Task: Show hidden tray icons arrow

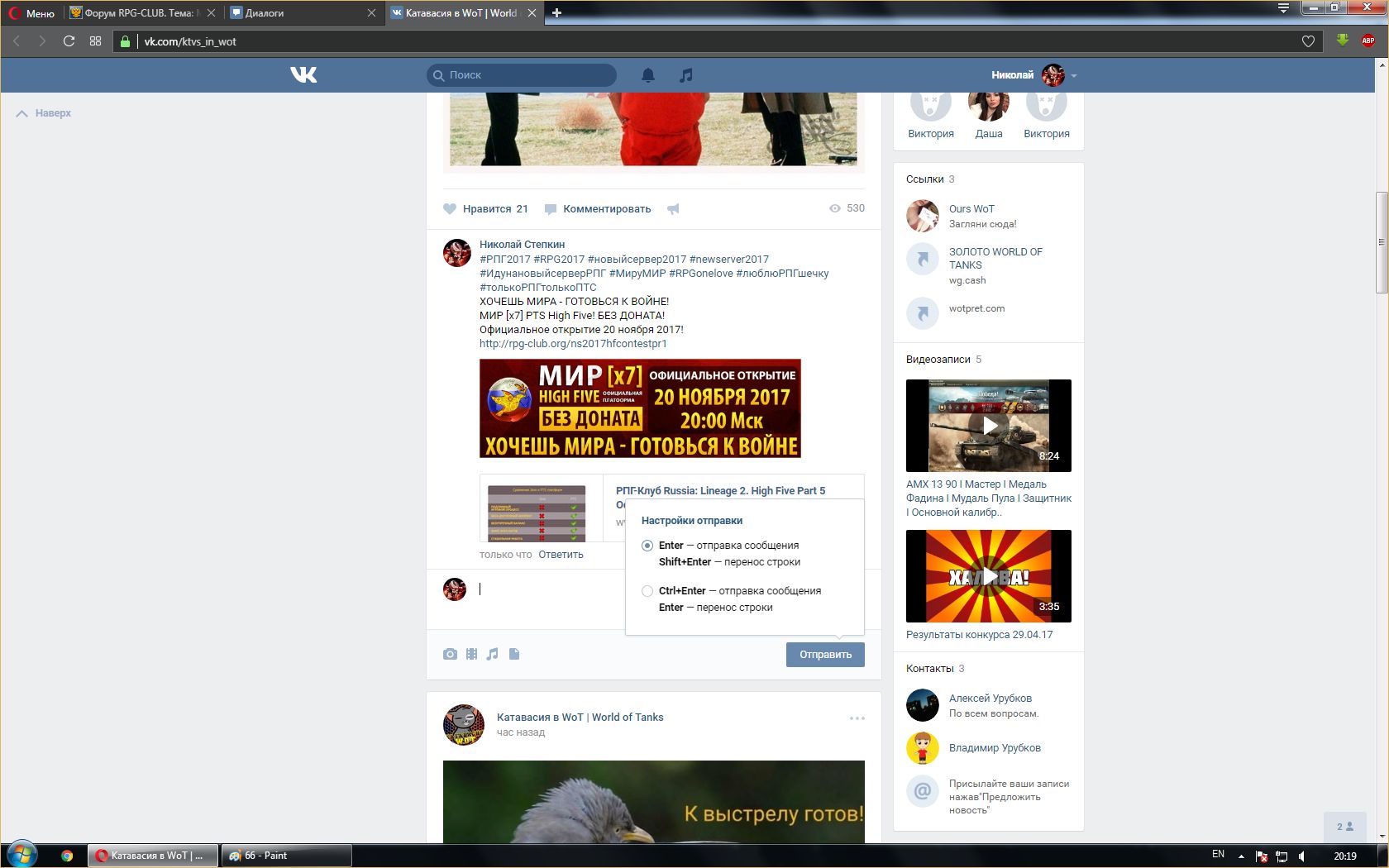Action: click(x=1241, y=856)
